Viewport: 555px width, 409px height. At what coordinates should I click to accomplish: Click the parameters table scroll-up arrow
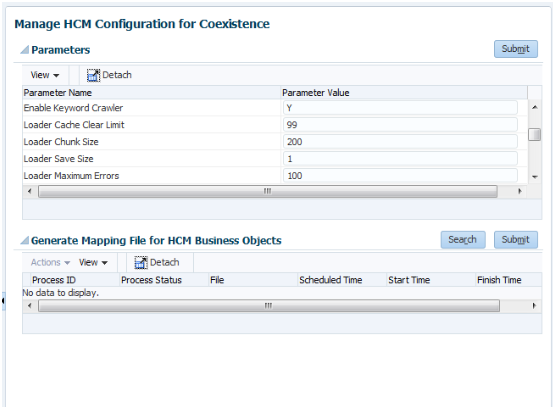(535, 107)
